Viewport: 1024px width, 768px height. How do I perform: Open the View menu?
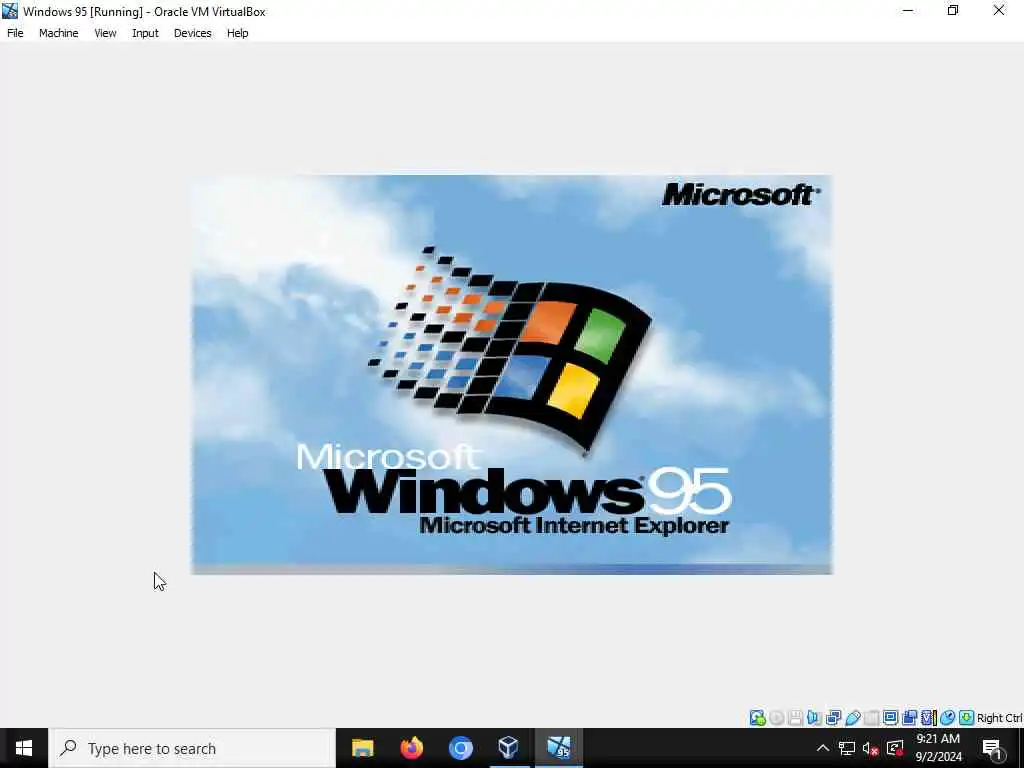[104, 33]
